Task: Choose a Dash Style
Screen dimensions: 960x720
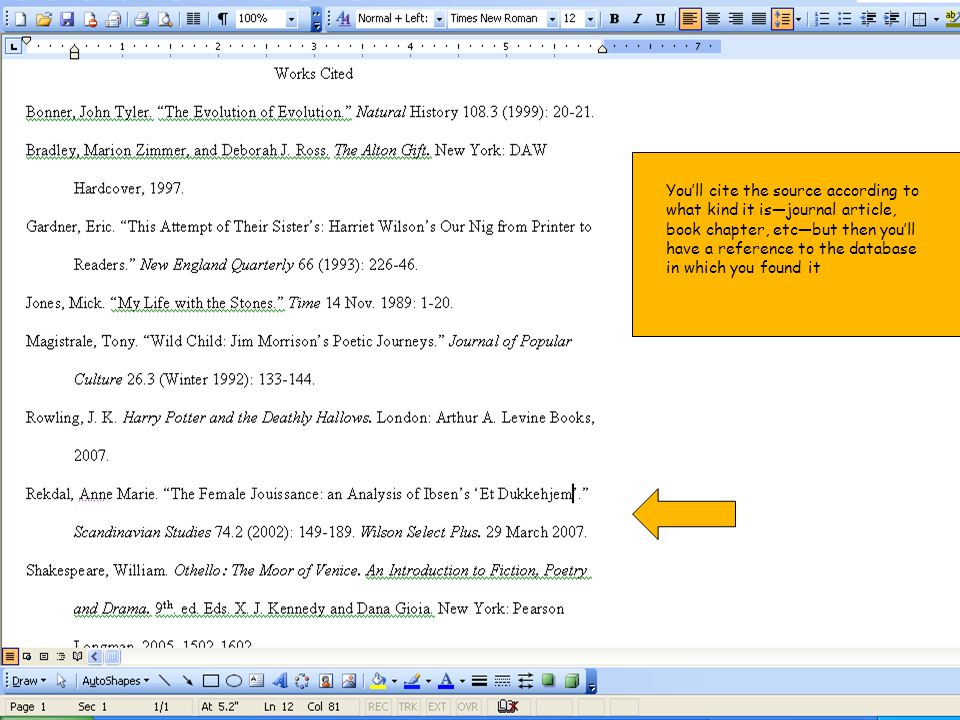Action: click(x=503, y=681)
